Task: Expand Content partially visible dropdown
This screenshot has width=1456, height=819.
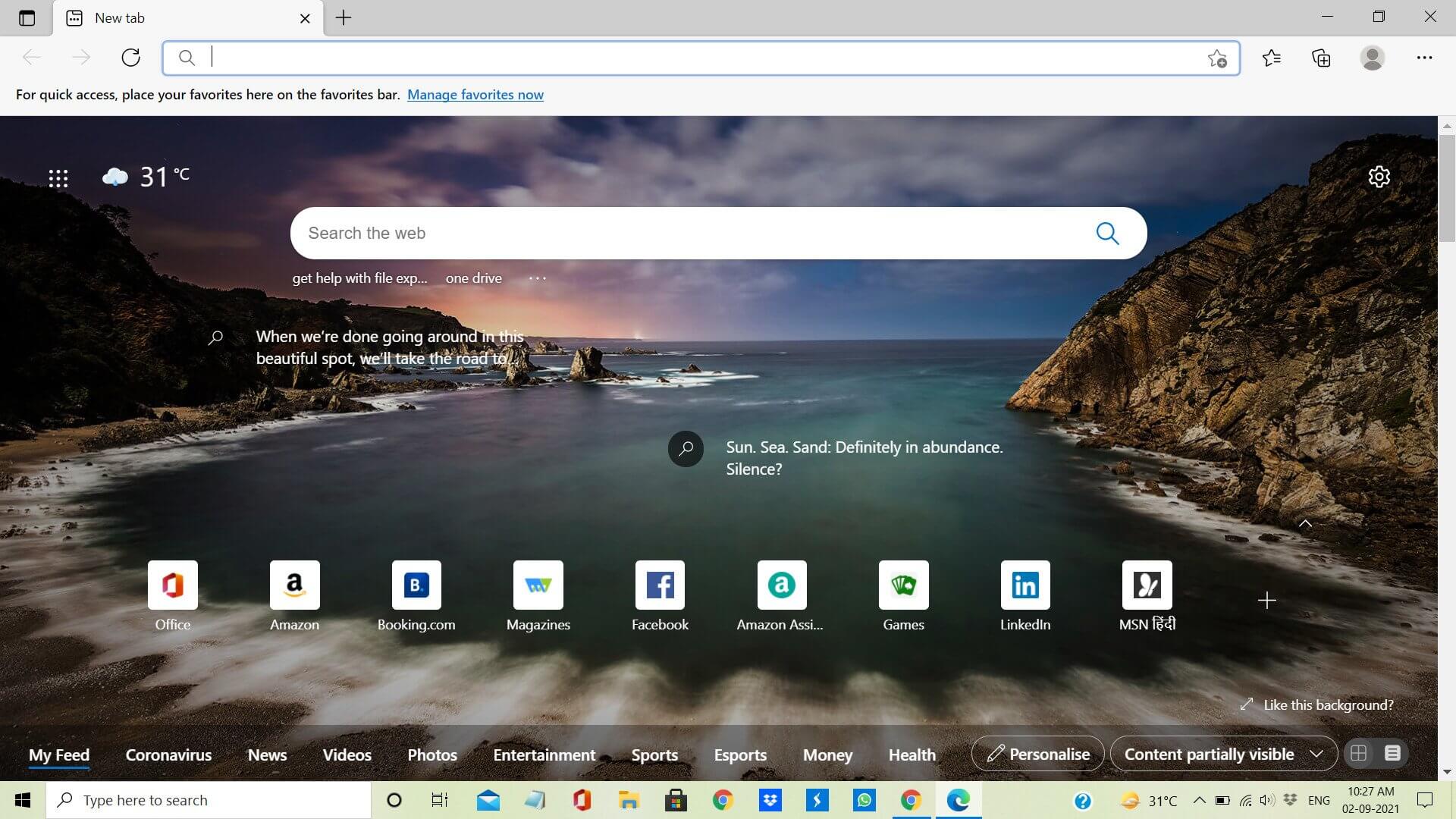Action: (x=1317, y=753)
